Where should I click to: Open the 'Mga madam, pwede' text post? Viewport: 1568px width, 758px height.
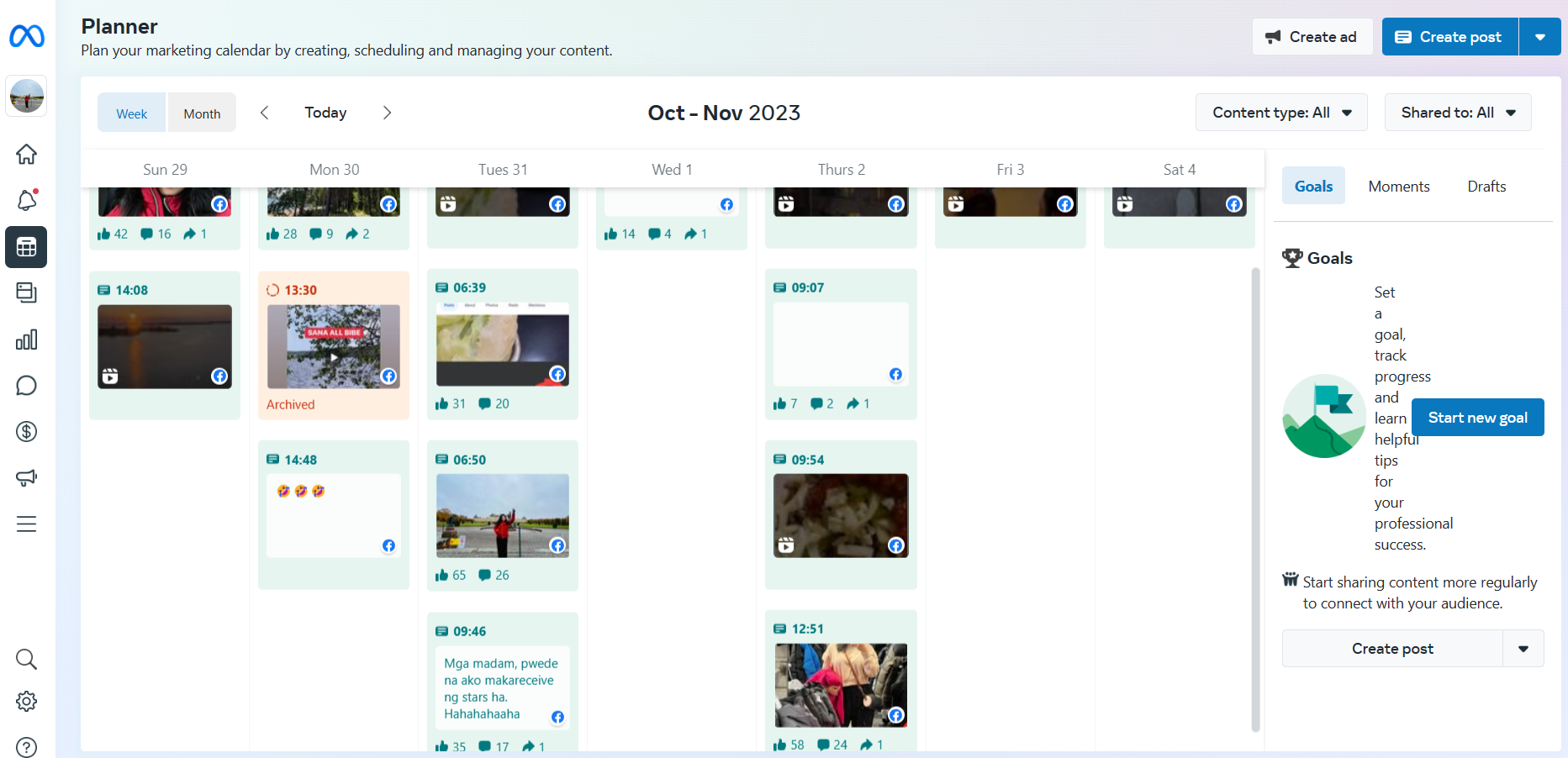coord(503,688)
